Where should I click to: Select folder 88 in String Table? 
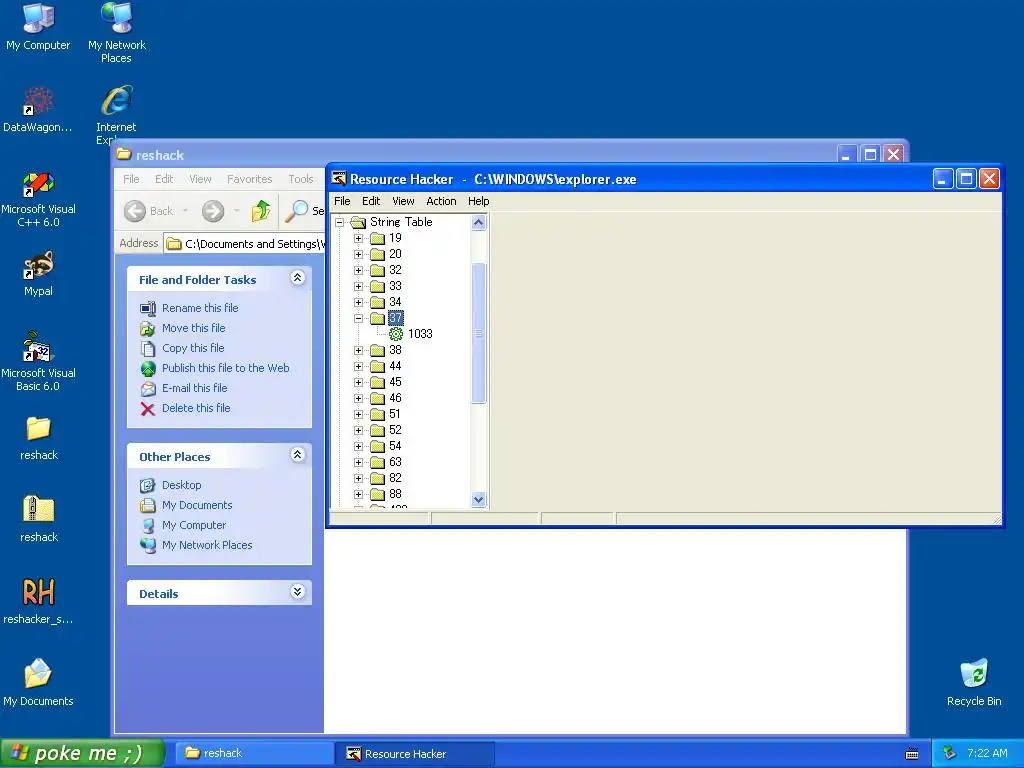coord(386,494)
